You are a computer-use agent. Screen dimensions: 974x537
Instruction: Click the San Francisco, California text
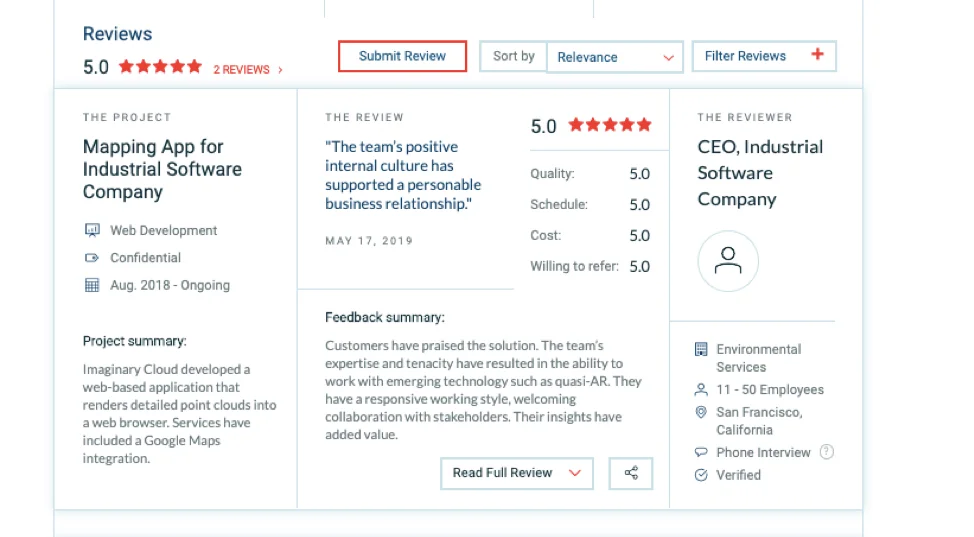(759, 421)
